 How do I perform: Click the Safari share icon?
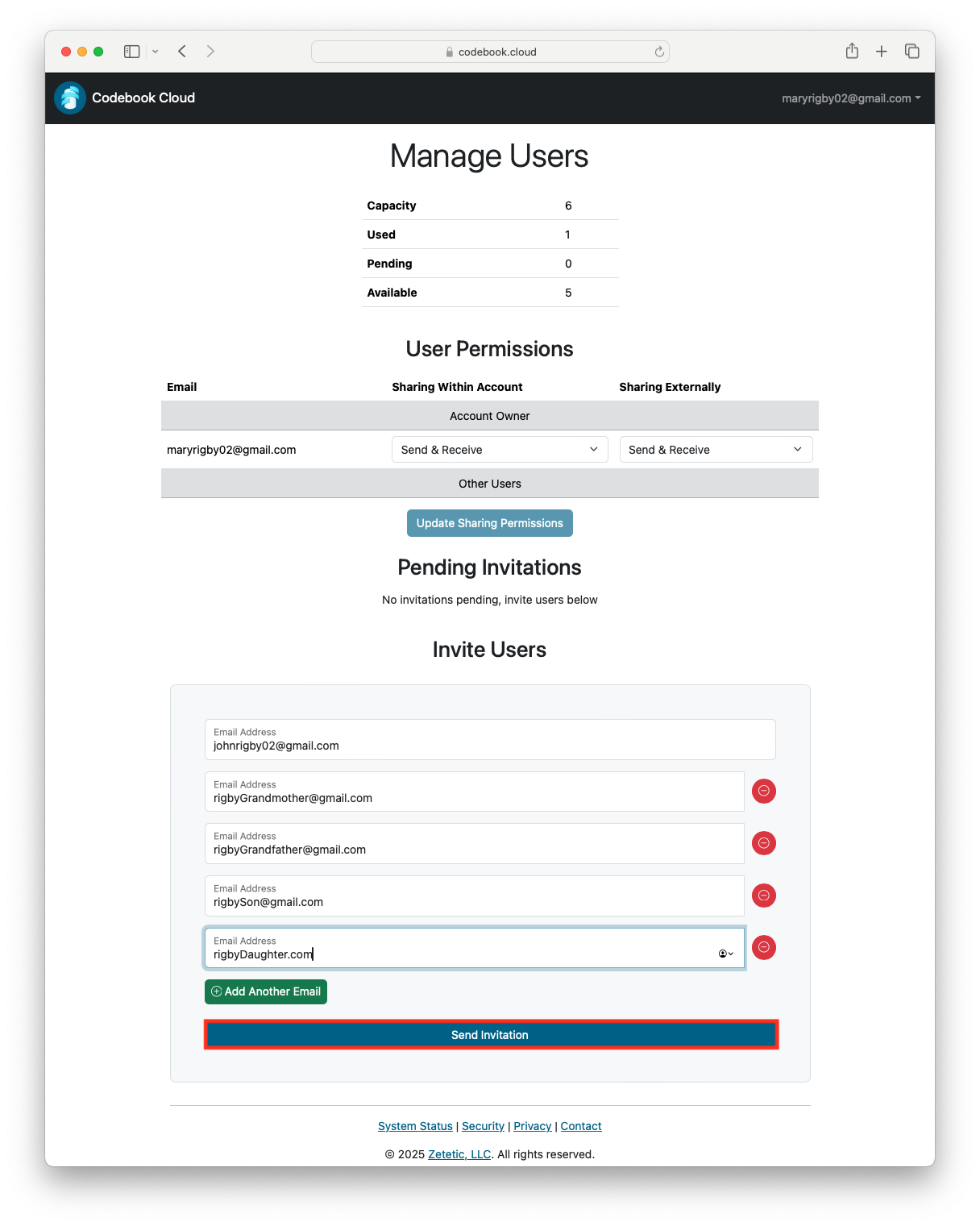[852, 51]
